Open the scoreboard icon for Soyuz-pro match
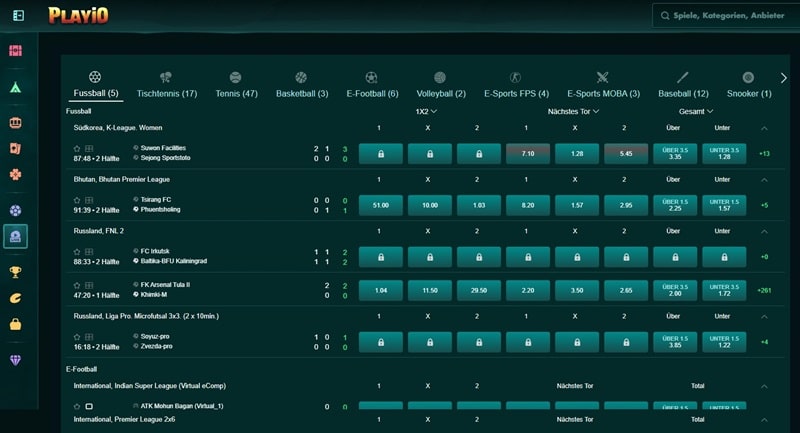Image resolution: width=800 pixels, height=433 pixels. pyautogui.click(x=89, y=337)
